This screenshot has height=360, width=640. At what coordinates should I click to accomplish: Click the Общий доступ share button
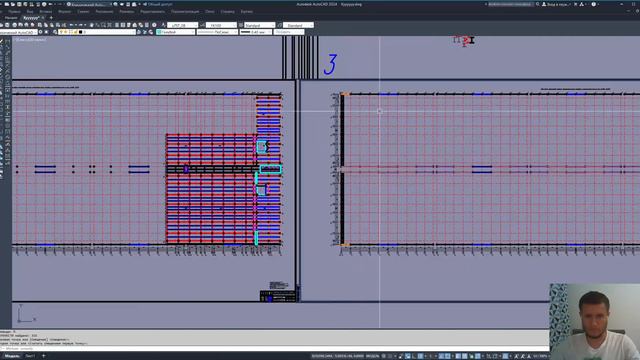[x=157, y=4]
